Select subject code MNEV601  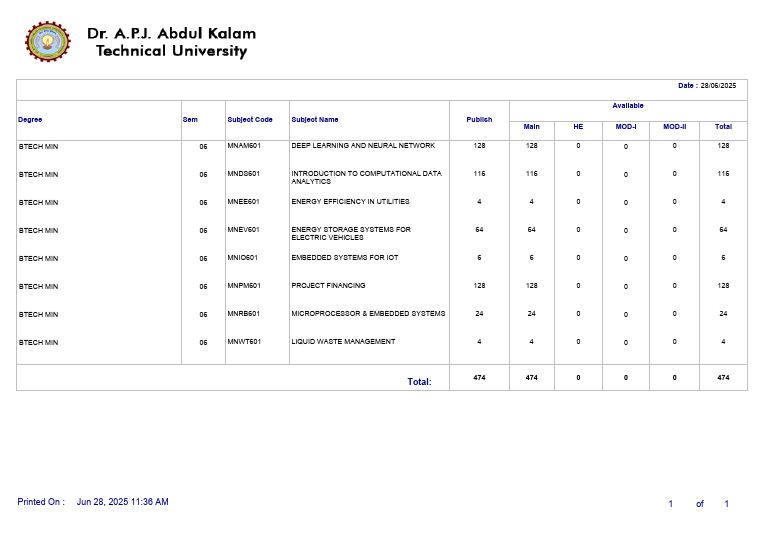pyautogui.click(x=243, y=230)
